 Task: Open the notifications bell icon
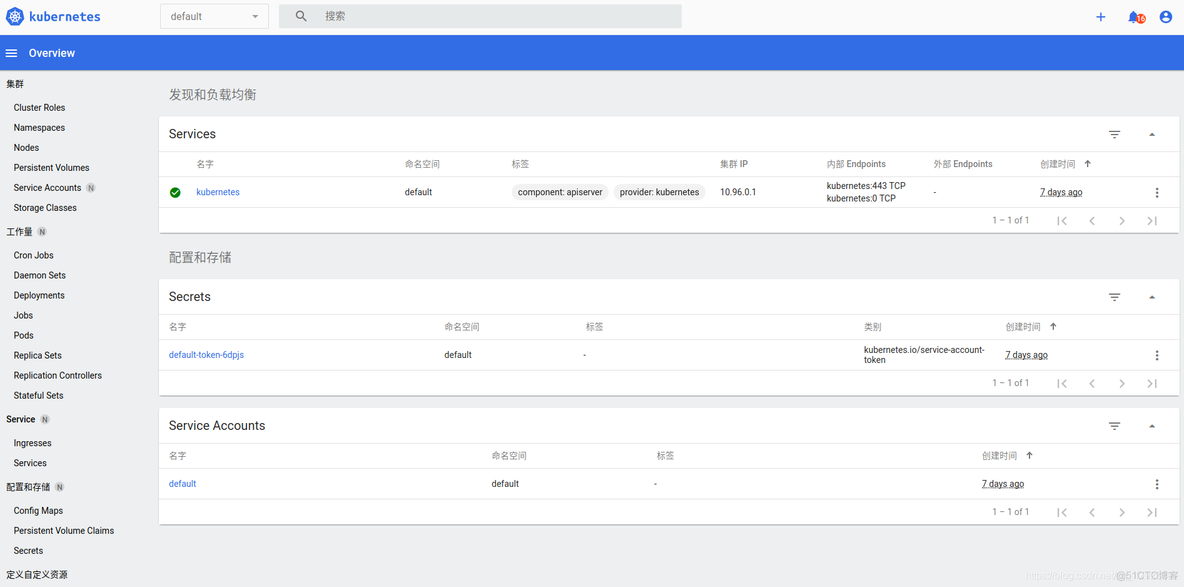(x=1134, y=17)
